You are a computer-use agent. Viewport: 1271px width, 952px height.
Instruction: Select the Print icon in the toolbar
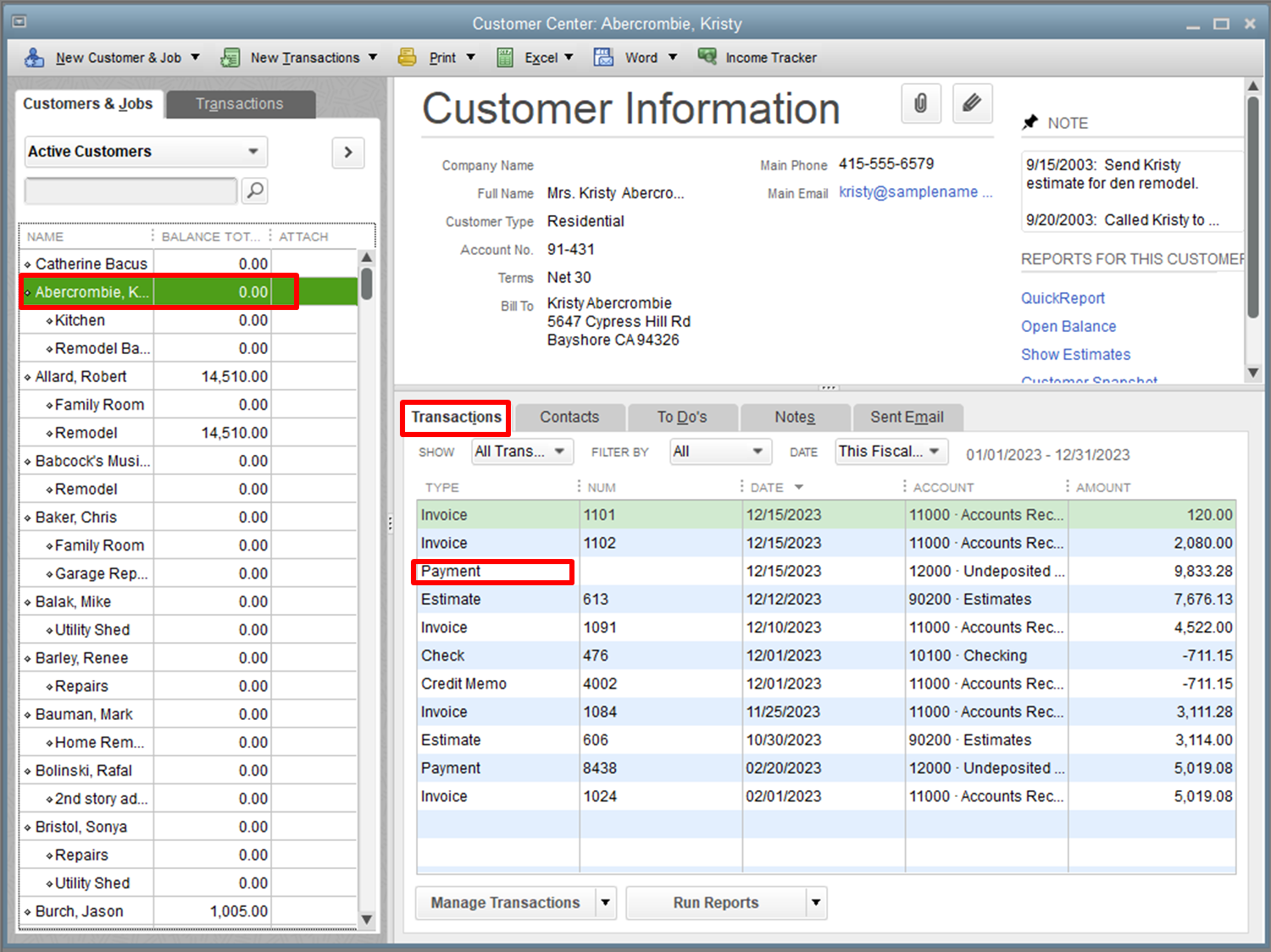pos(408,57)
